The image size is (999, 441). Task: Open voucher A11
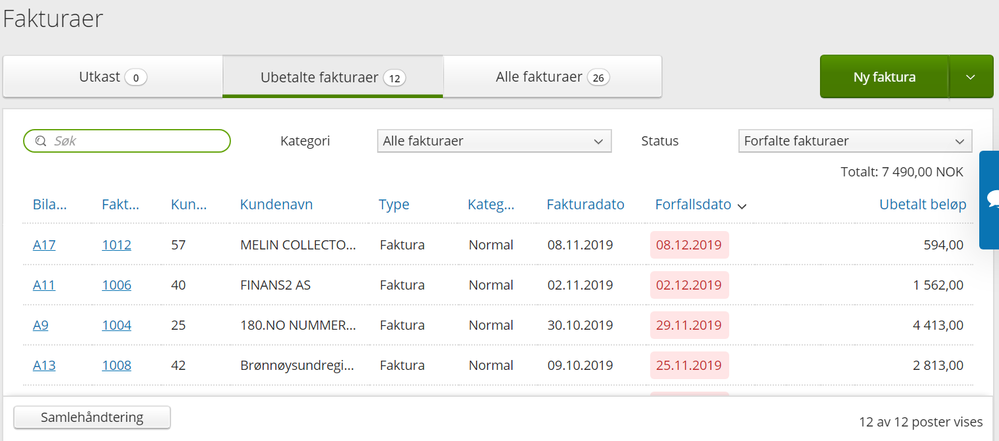pos(44,285)
